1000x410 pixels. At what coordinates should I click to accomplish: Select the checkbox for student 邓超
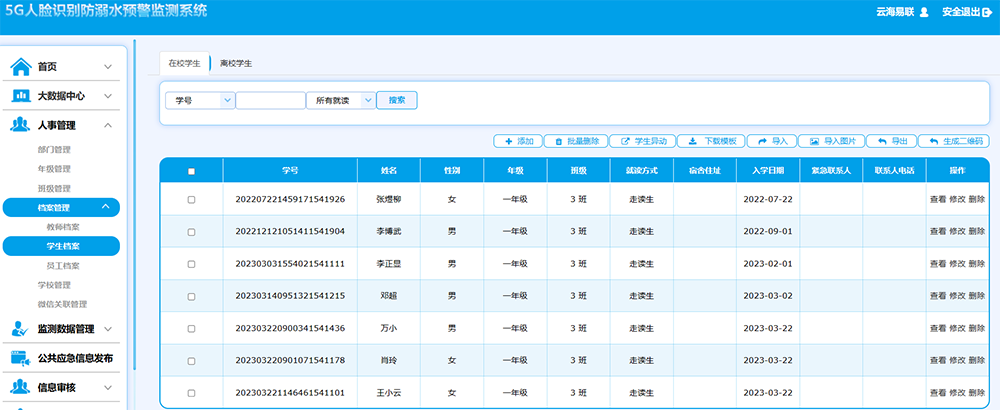[192, 296]
